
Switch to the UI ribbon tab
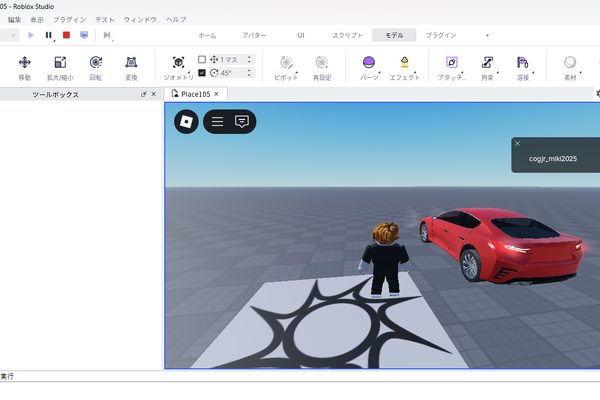coord(301,35)
